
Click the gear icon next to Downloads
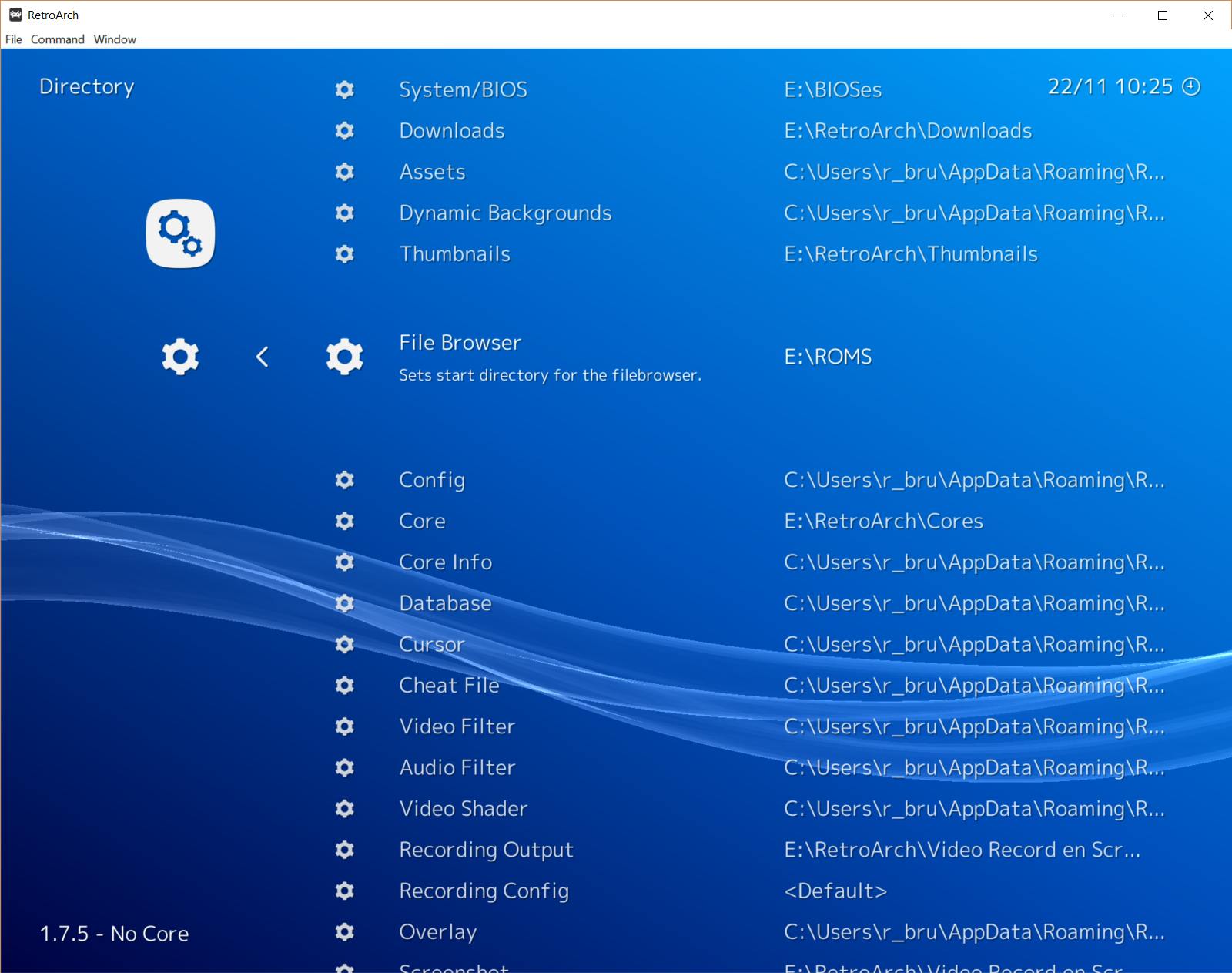[x=344, y=131]
